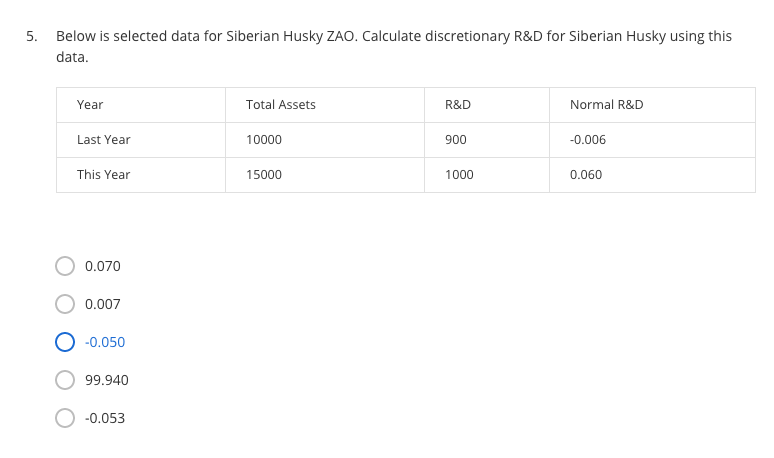Image resolution: width=774 pixels, height=458 pixels.
Task: Click the question's first line of text
Action: (394, 36)
